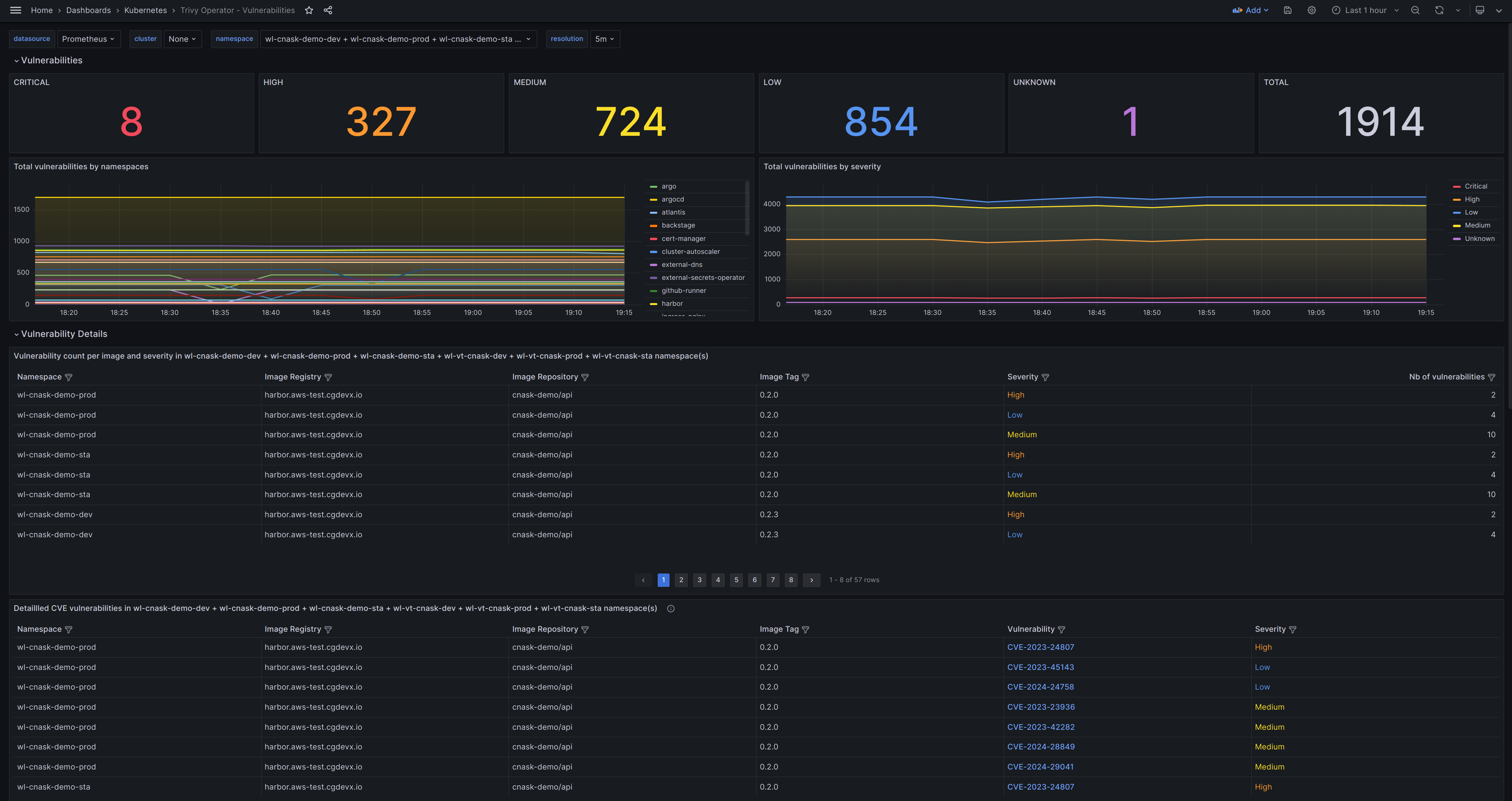Open the Grafana main menu

(15, 10)
